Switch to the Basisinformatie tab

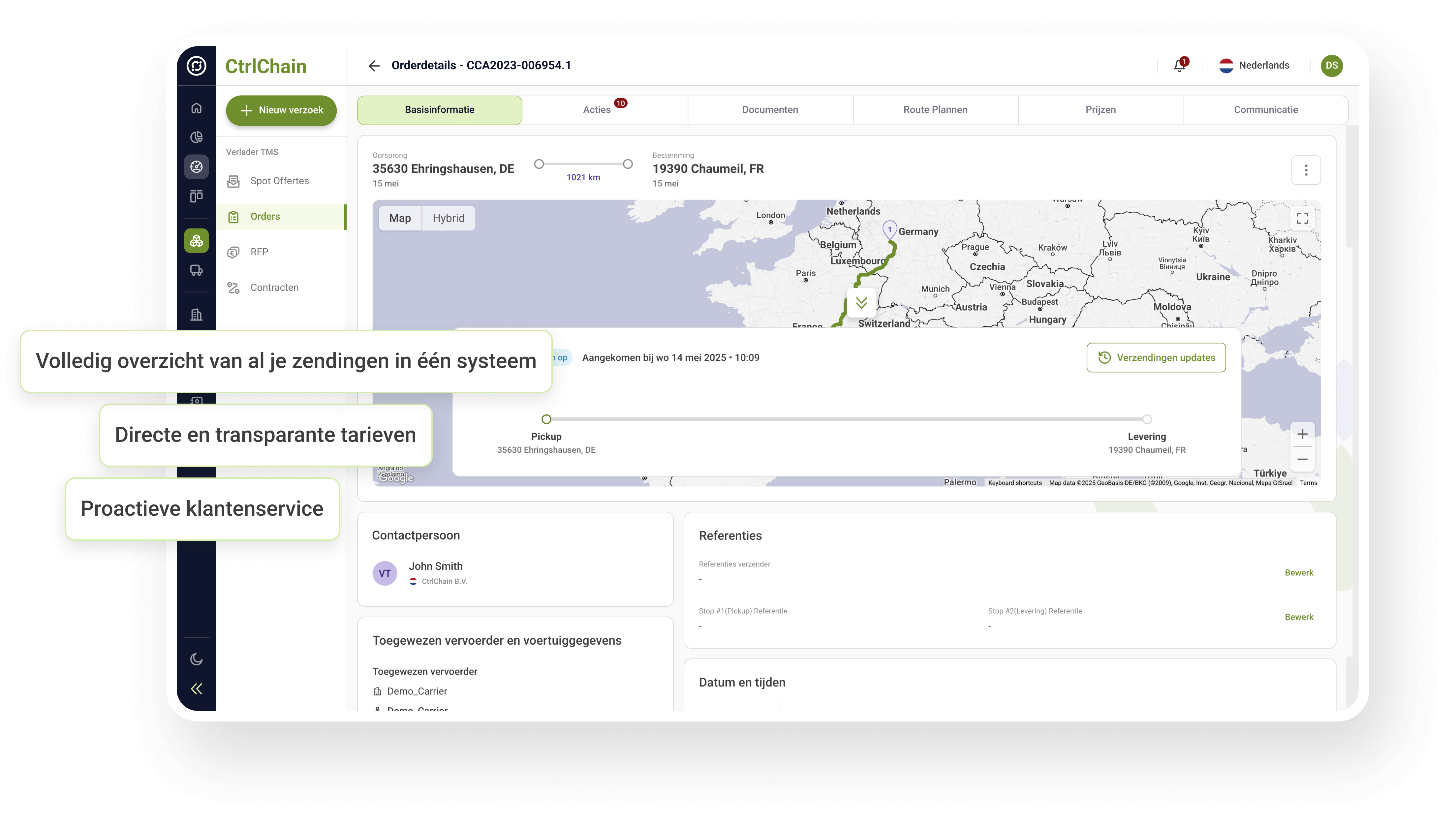tap(440, 110)
